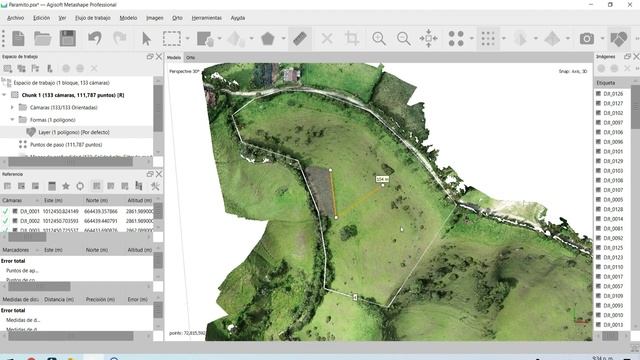This screenshot has height=360, width=640.
Task: Select Puntos de paso tree item
Action: 66,144
